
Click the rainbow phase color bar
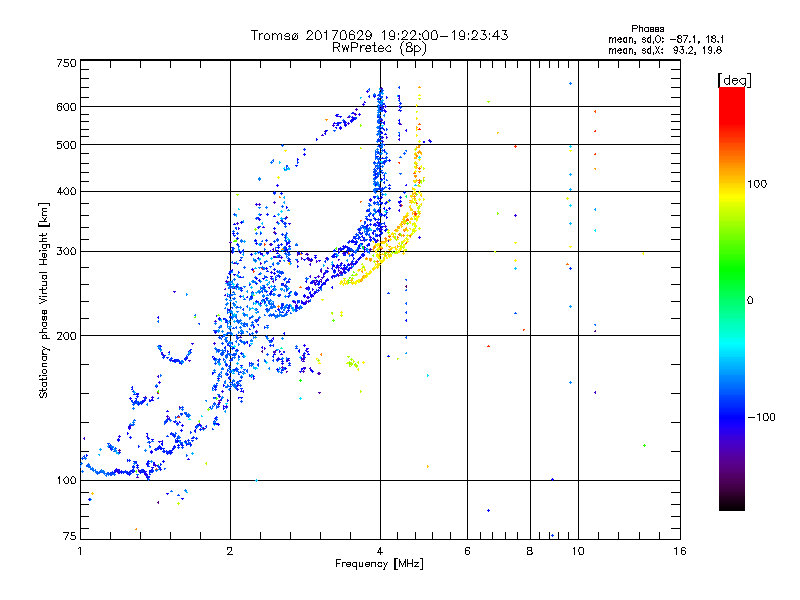(x=732, y=298)
